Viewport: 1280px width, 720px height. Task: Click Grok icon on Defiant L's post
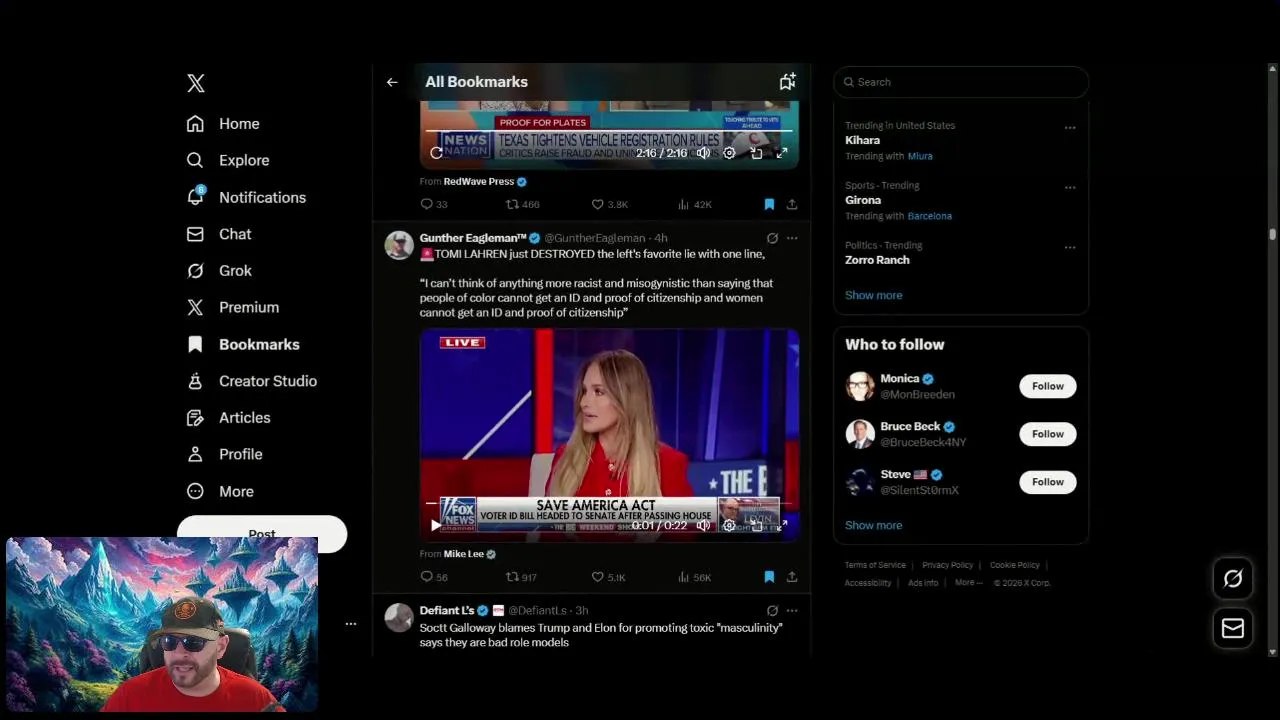coord(772,610)
